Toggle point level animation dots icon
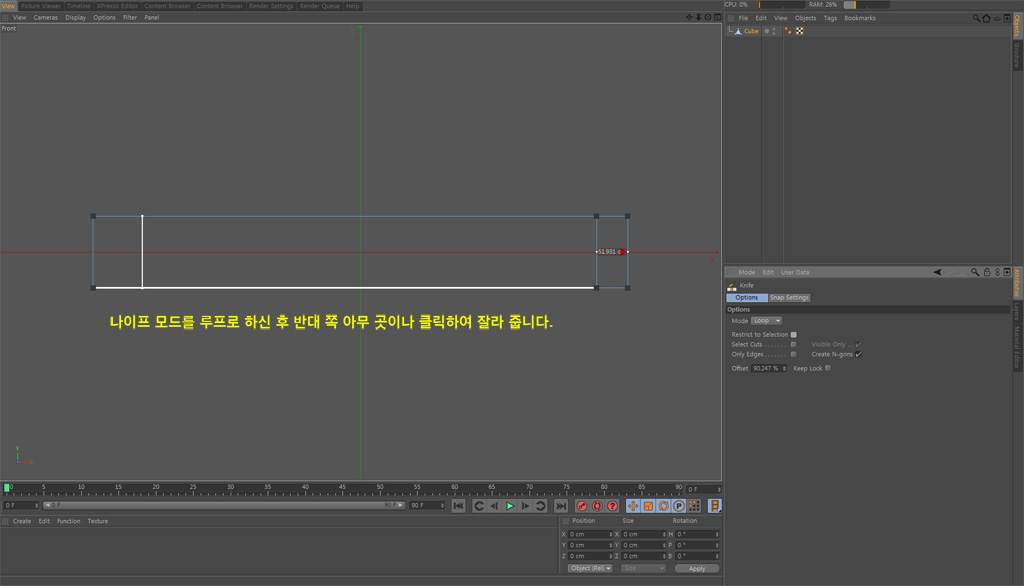Screen dimensions: 1024x586 pos(694,506)
